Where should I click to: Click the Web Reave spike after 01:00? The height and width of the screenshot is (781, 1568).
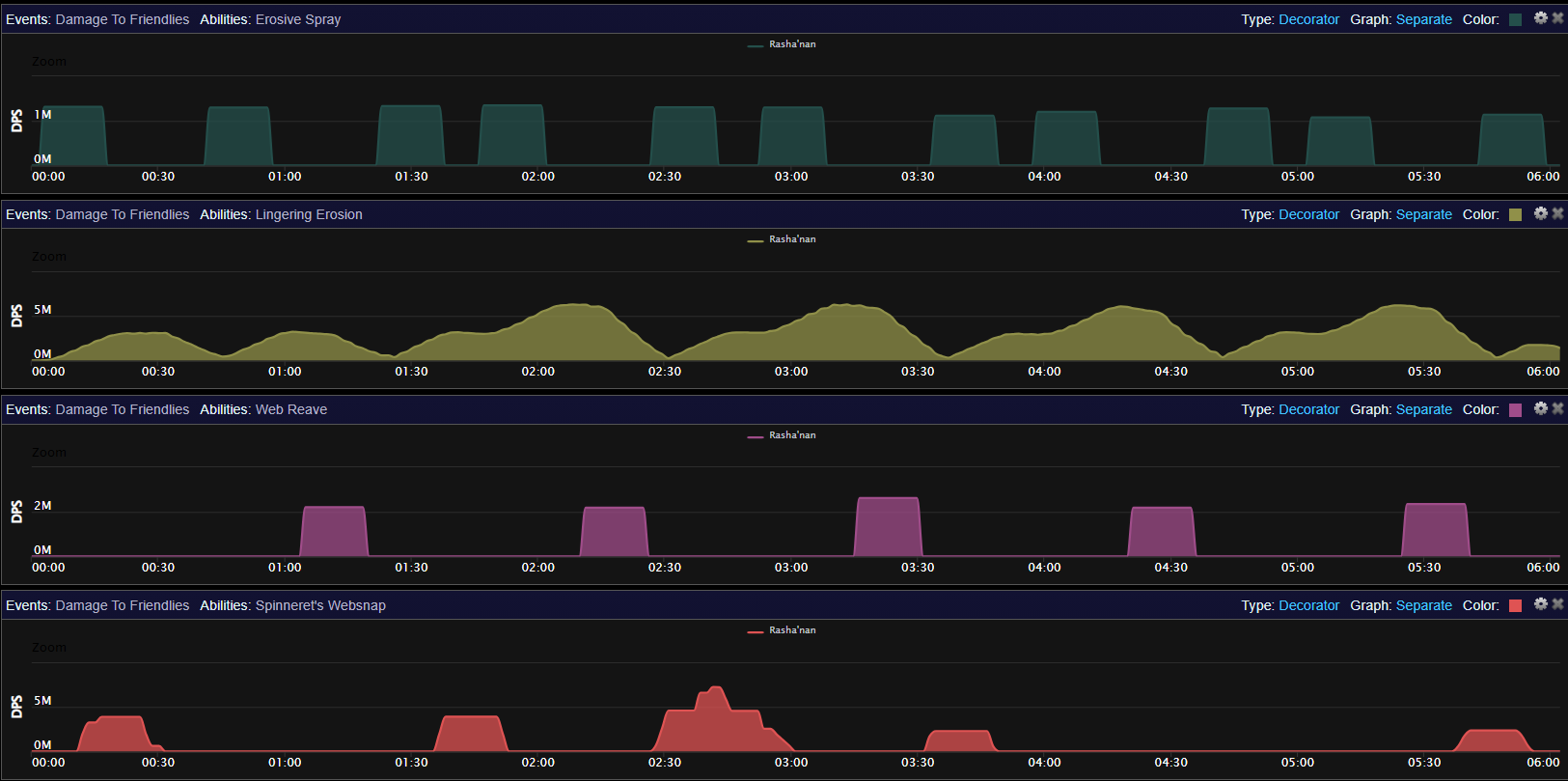334,531
